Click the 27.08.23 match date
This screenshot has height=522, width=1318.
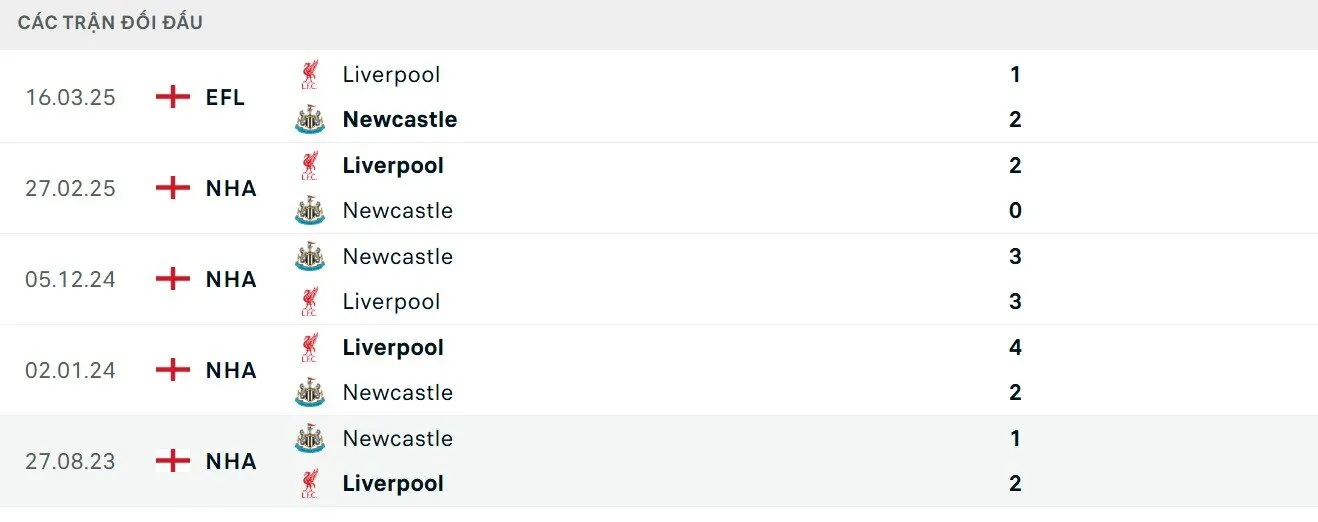point(70,462)
